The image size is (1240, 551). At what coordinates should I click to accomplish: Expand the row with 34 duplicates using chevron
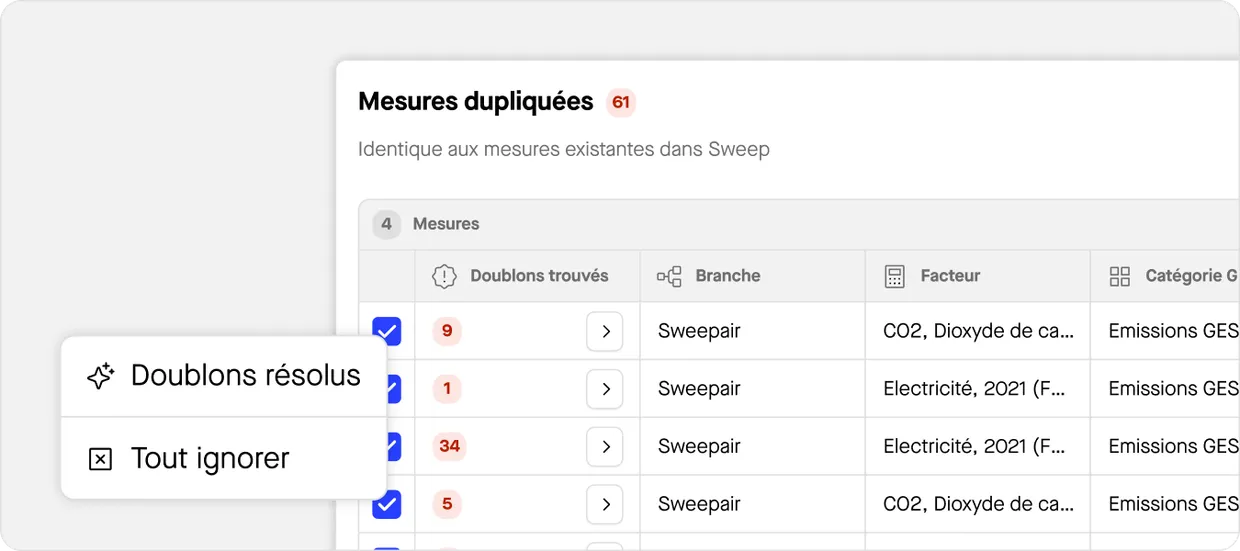[x=605, y=447]
